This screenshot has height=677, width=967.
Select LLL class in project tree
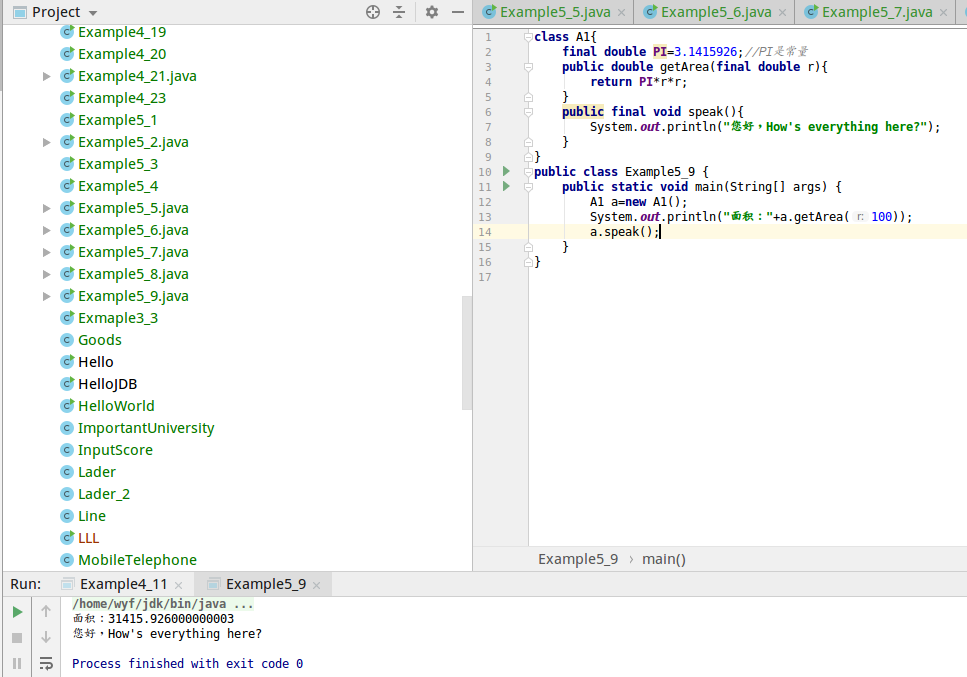pyautogui.click(x=88, y=538)
